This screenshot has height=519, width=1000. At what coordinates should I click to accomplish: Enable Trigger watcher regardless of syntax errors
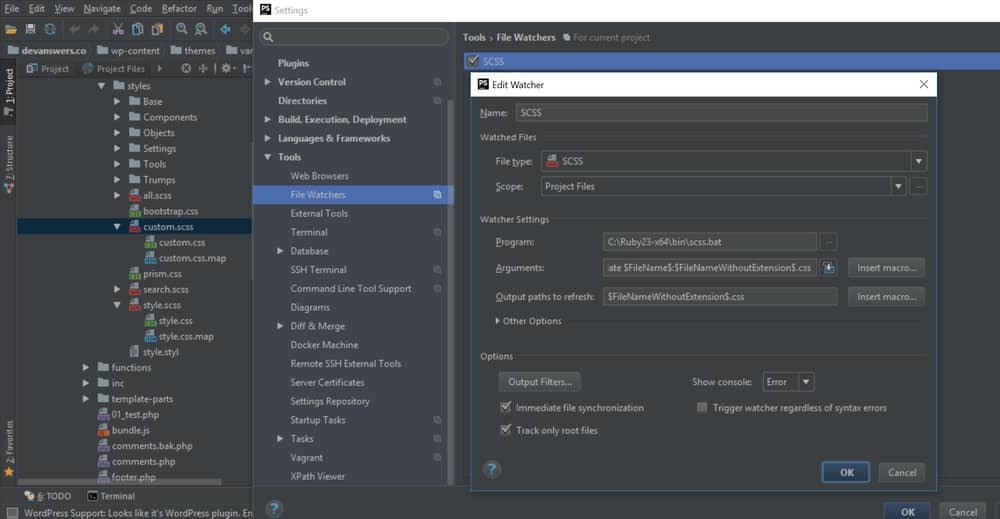(x=702, y=408)
